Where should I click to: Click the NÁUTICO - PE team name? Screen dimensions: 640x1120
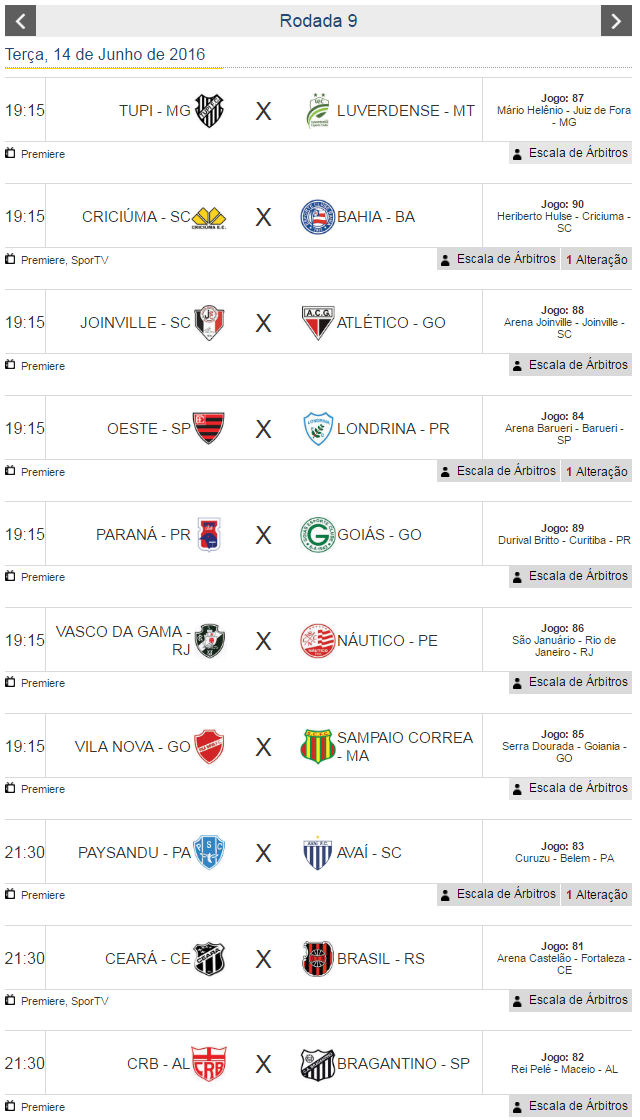[x=387, y=640]
